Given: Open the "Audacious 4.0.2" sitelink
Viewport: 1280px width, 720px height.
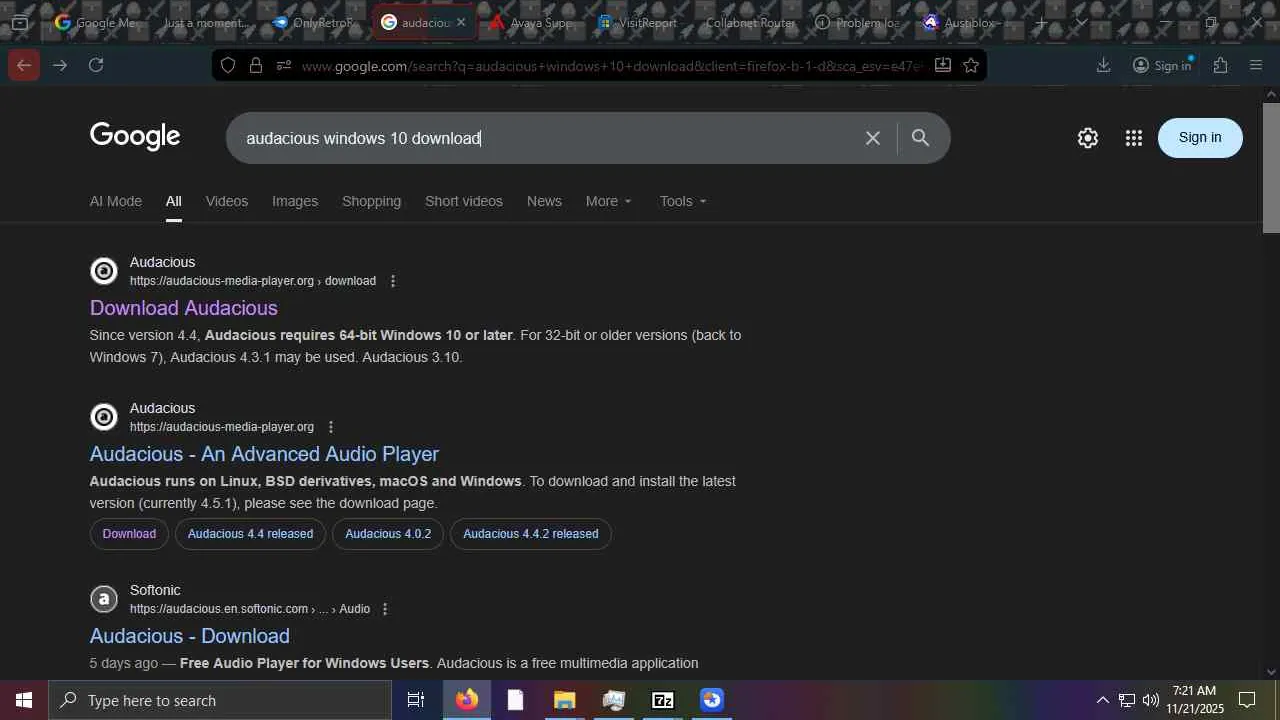Looking at the screenshot, I should tap(388, 534).
